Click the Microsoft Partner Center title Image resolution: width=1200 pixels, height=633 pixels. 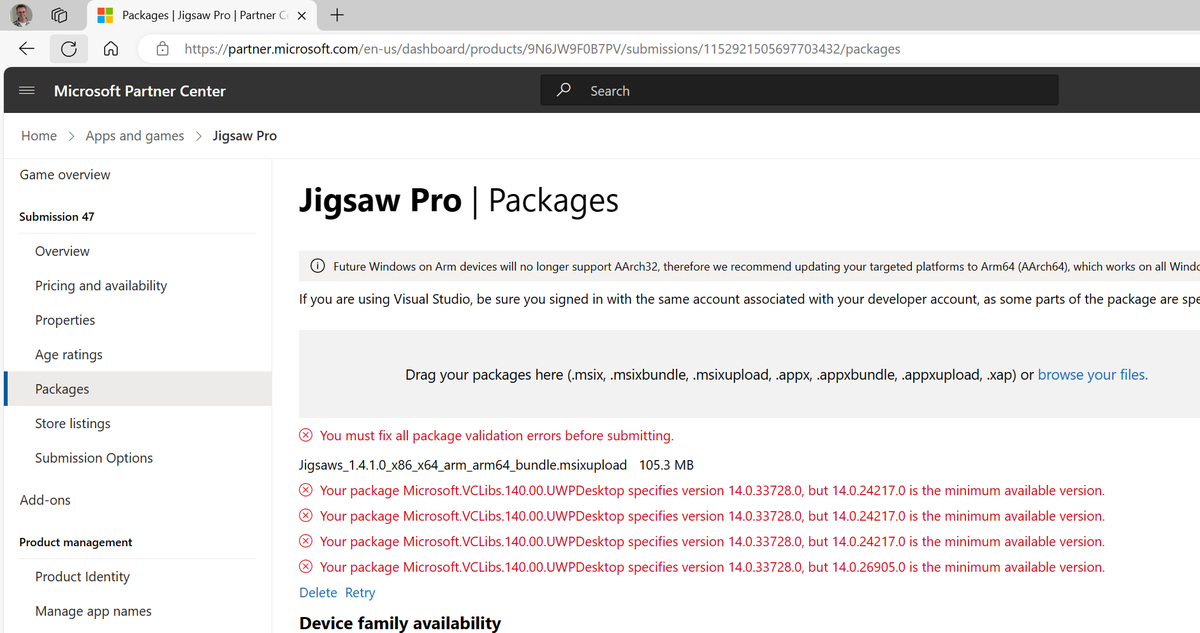click(x=140, y=91)
